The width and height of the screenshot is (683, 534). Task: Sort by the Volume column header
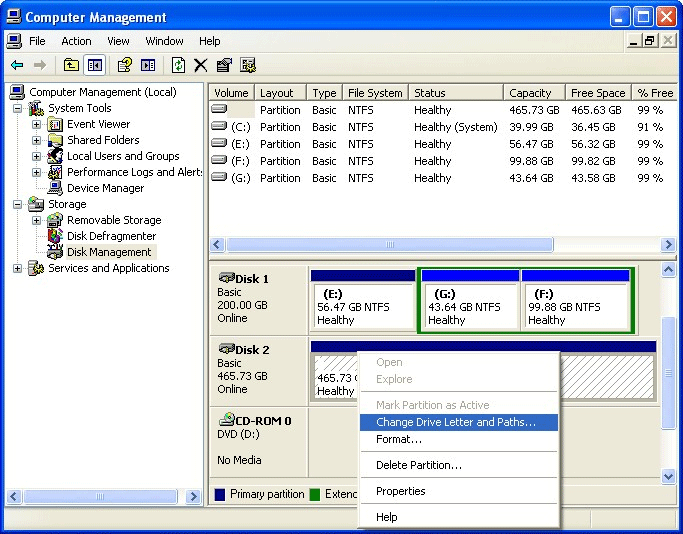tap(232, 93)
